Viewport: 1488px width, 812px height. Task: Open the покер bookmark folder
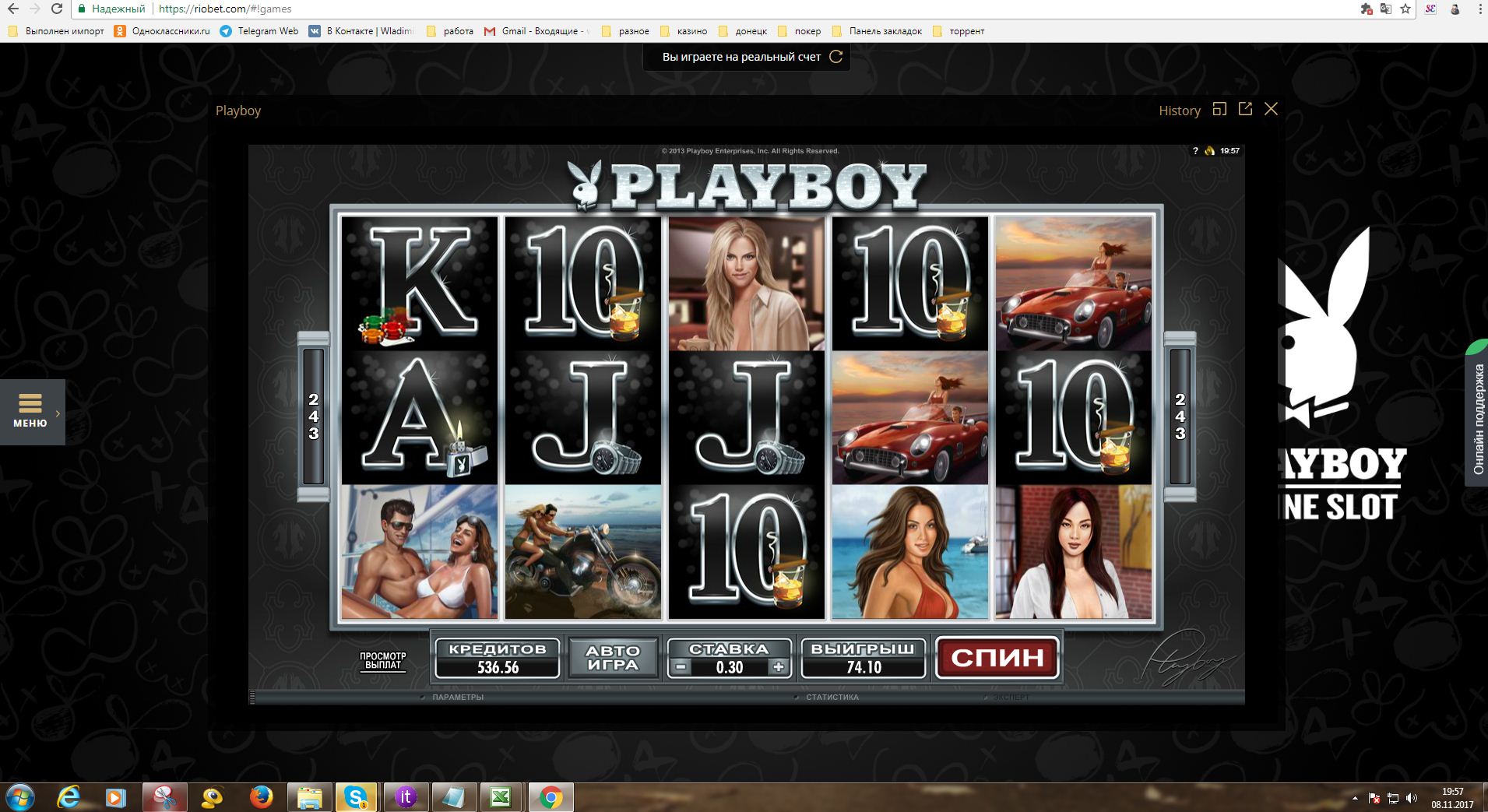[800, 31]
